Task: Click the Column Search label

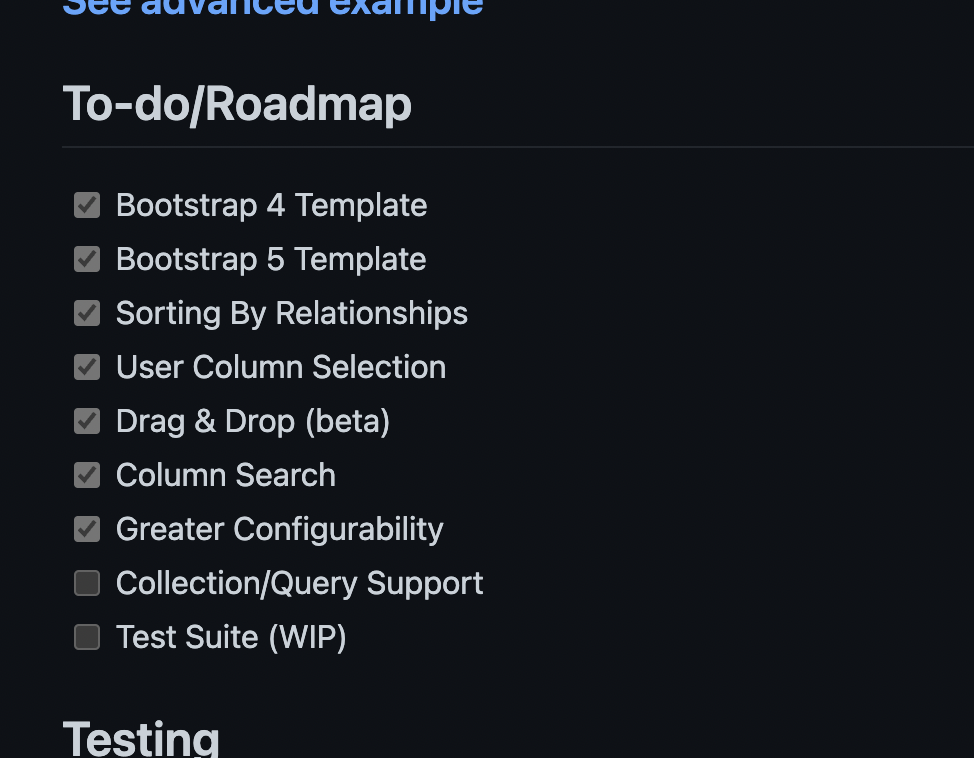Action: 225,475
